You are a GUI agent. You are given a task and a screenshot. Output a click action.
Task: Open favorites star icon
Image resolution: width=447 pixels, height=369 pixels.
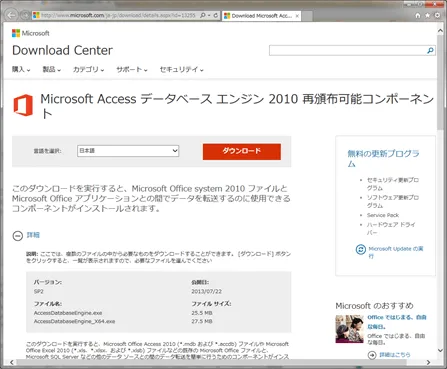click(427, 15)
